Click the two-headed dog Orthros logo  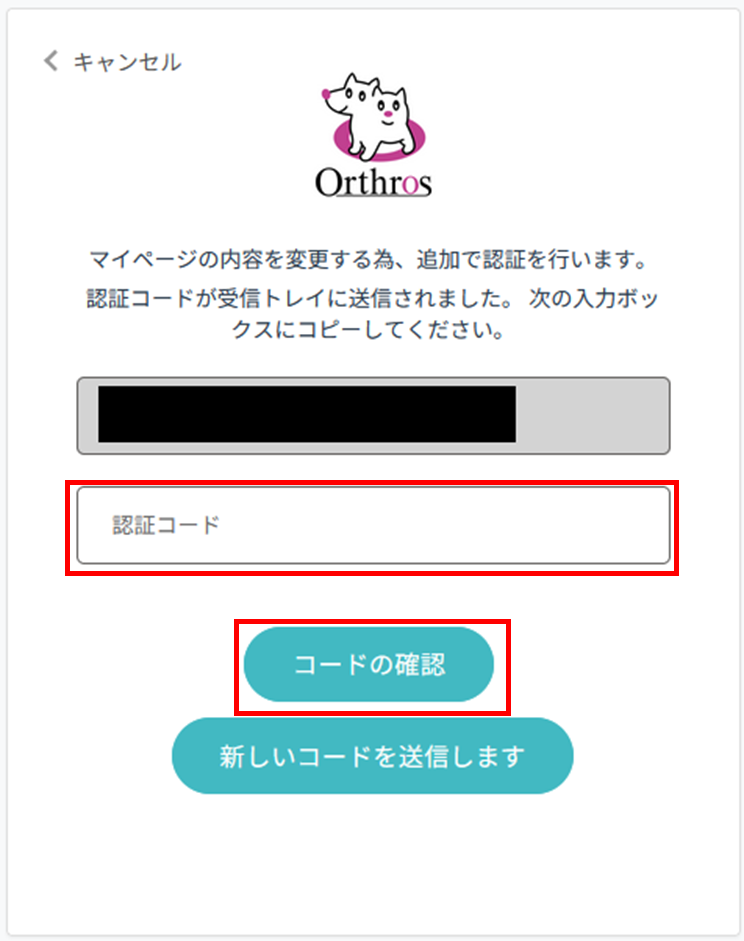374,135
